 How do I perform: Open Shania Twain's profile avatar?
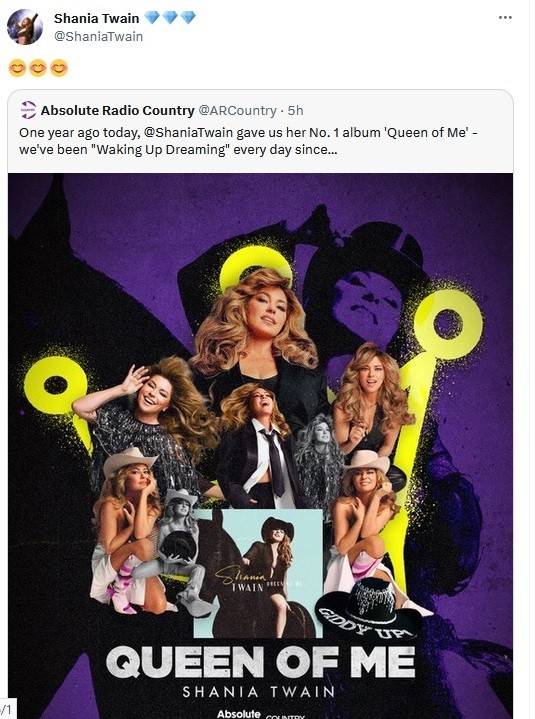tap(25, 27)
